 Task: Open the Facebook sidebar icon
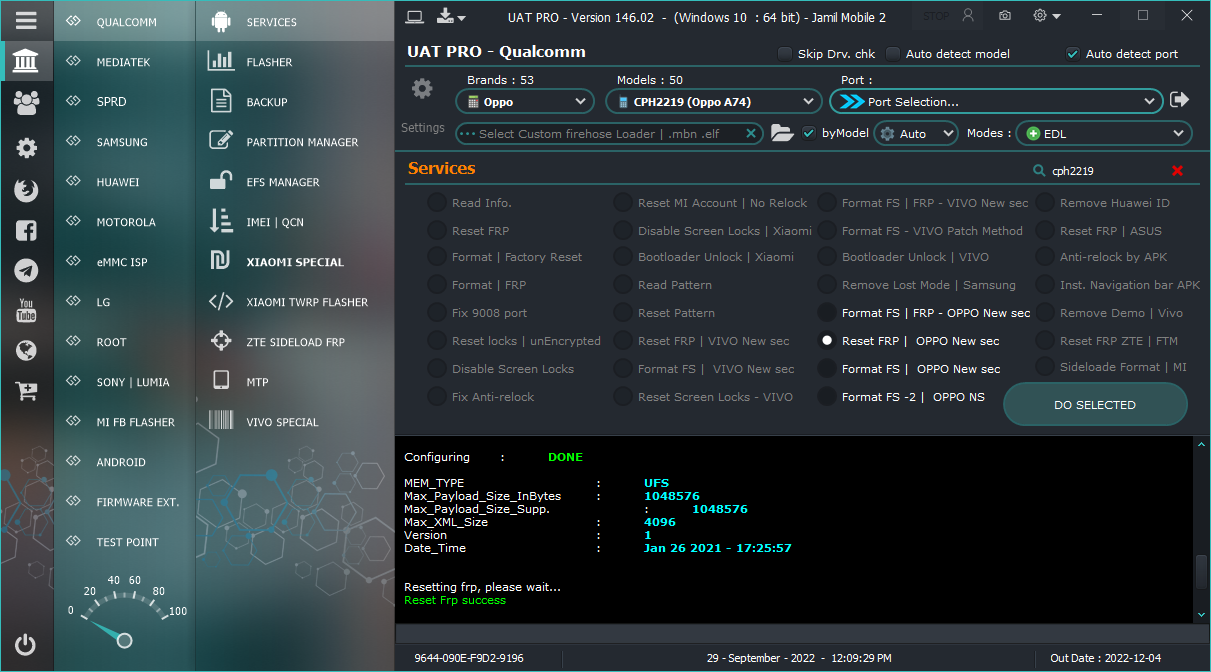pos(26,230)
